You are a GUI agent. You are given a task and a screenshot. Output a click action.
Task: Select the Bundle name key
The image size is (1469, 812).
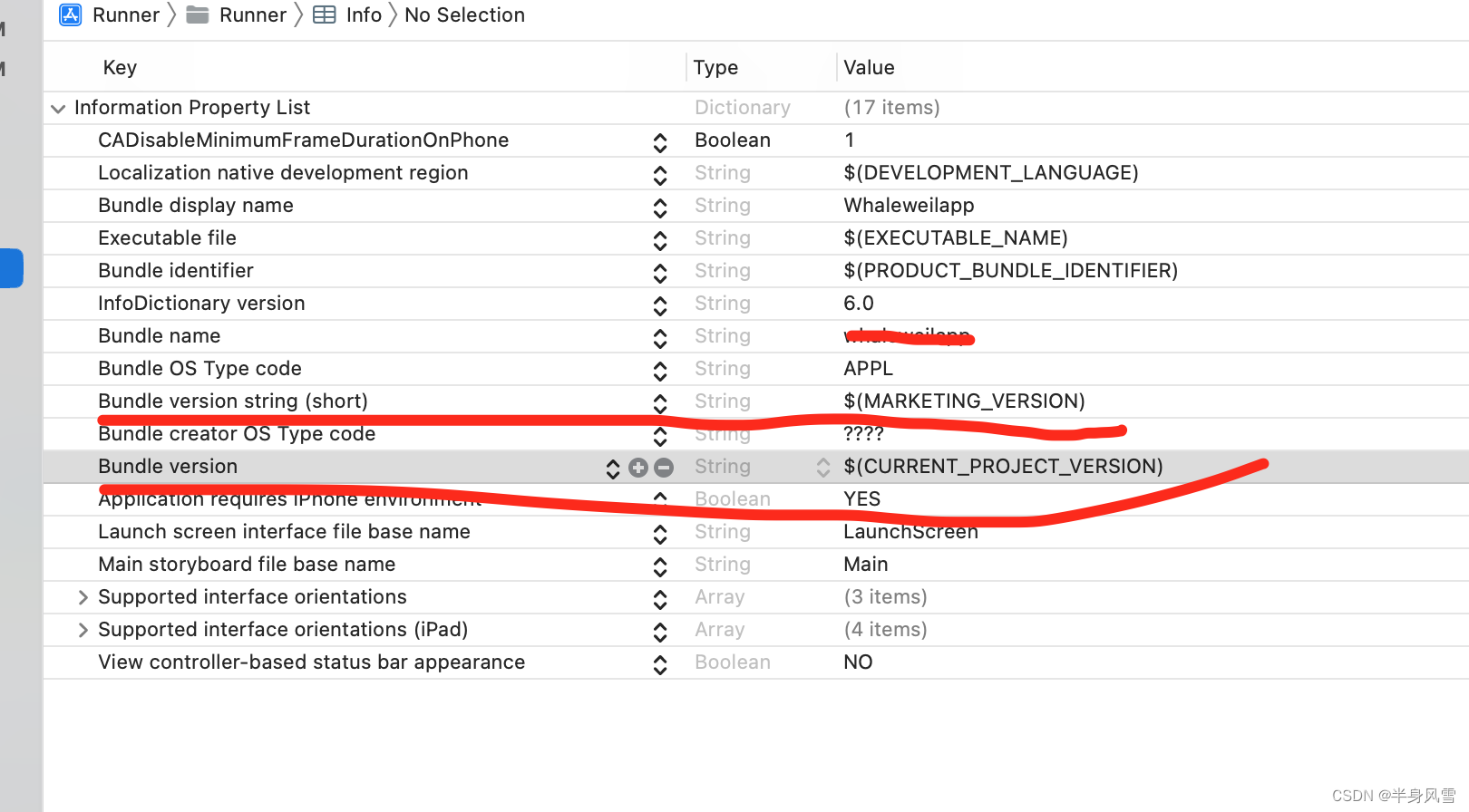pyautogui.click(x=159, y=336)
